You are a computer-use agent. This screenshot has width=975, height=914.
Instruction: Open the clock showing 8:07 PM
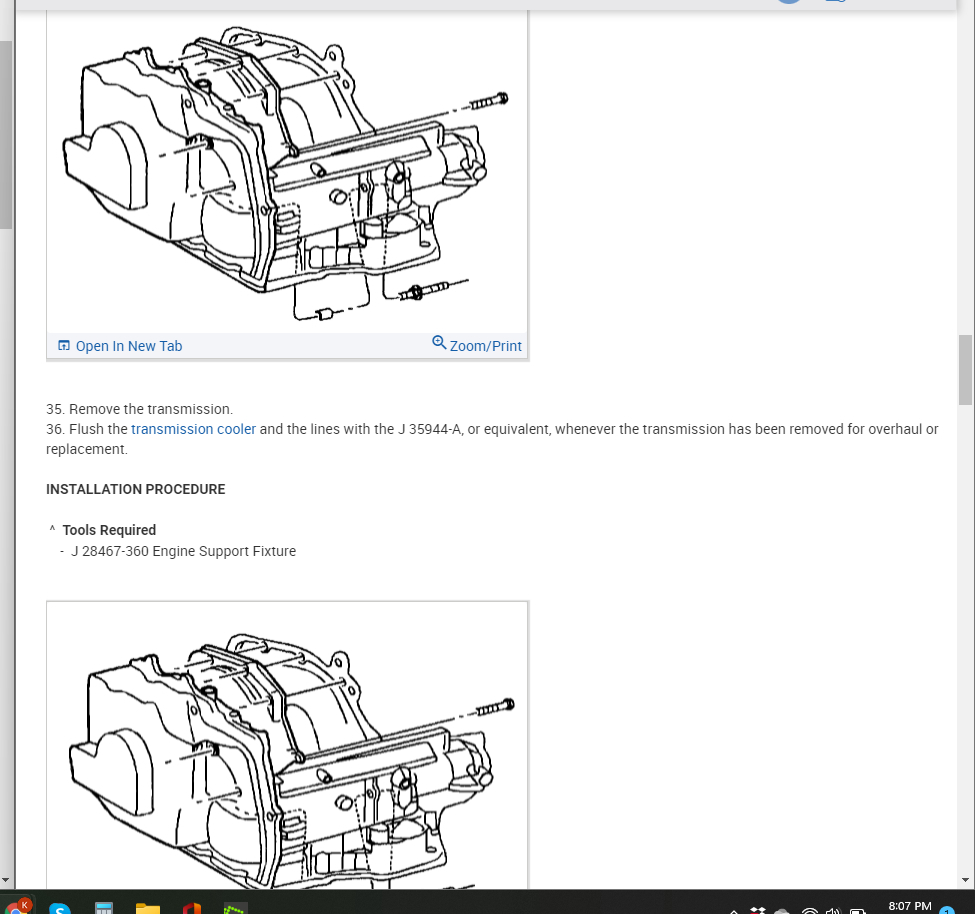[910, 907]
